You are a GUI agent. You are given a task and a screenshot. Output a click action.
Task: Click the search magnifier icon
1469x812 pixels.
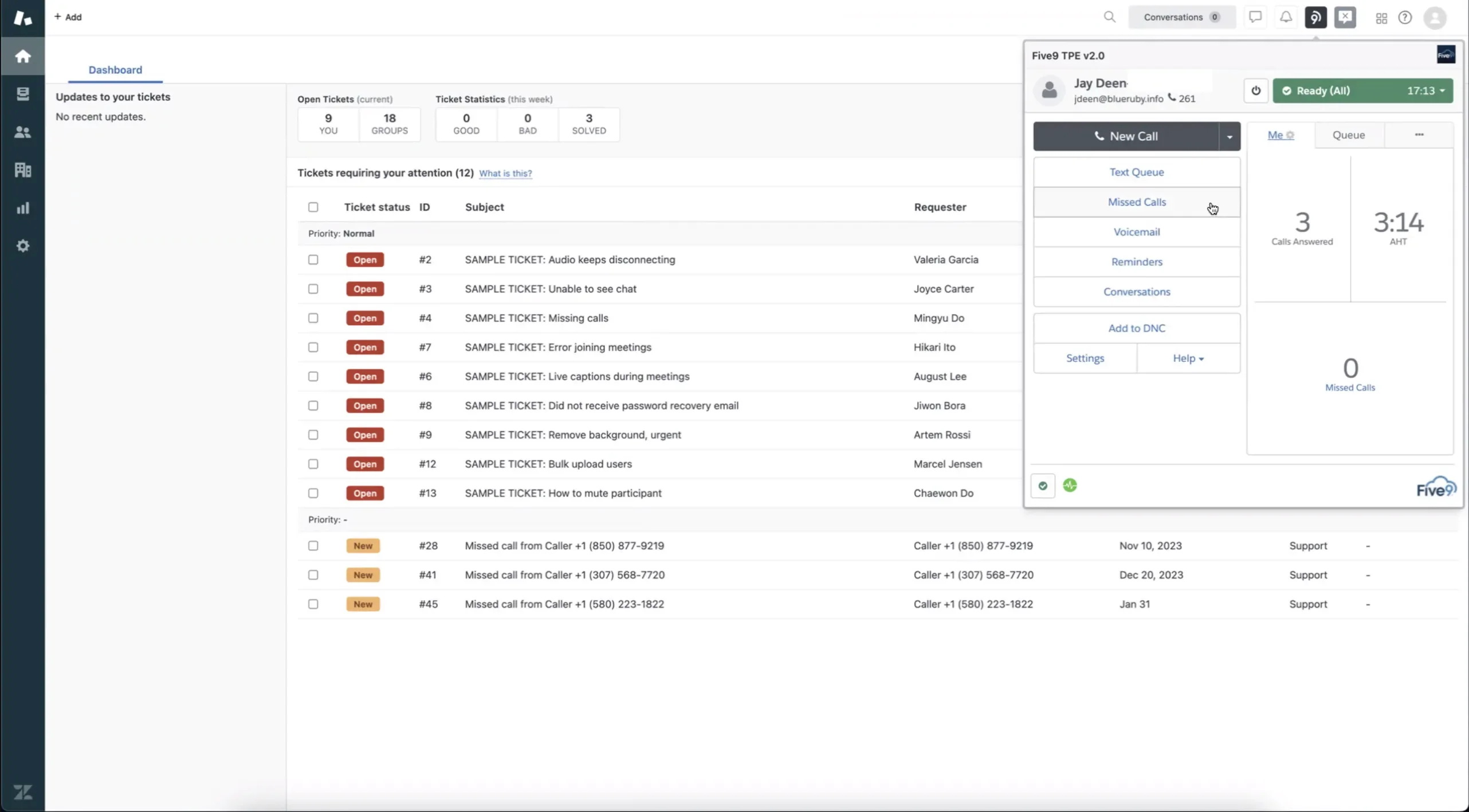click(1109, 17)
